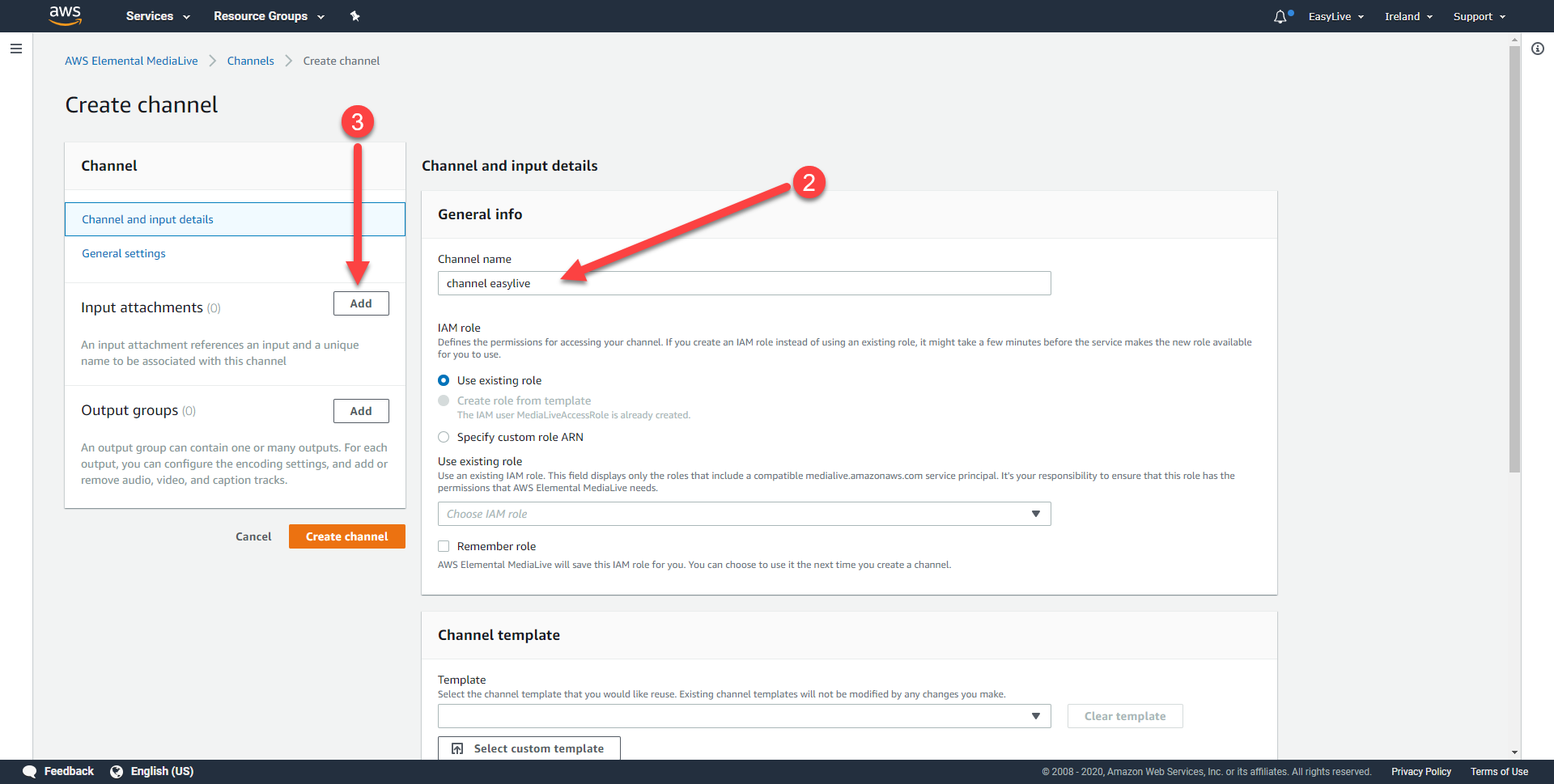Click the Feedback footer link

point(69,771)
